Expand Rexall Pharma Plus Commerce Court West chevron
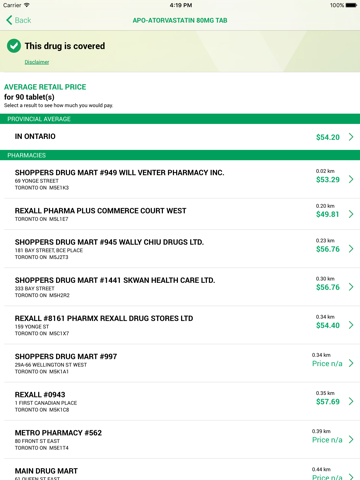The width and height of the screenshot is (360, 480). 351,214
